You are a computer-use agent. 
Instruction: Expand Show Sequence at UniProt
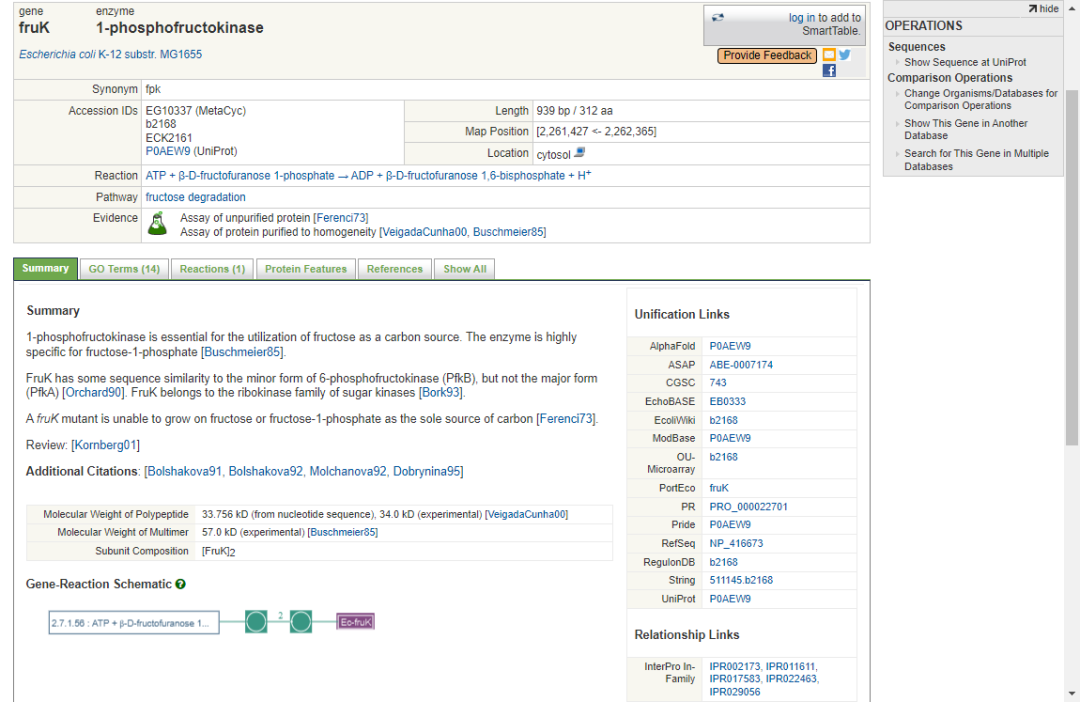click(964, 62)
